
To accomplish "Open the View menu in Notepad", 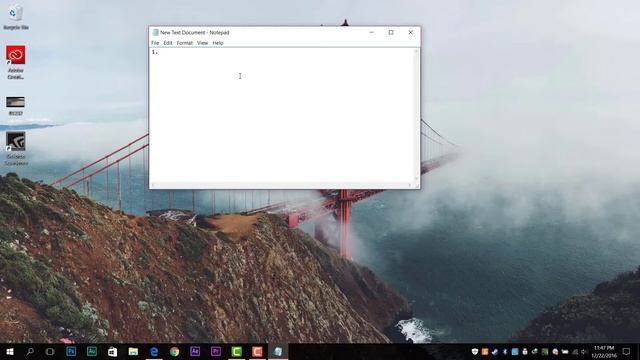I will pyautogui.click(x=202, y=43).
